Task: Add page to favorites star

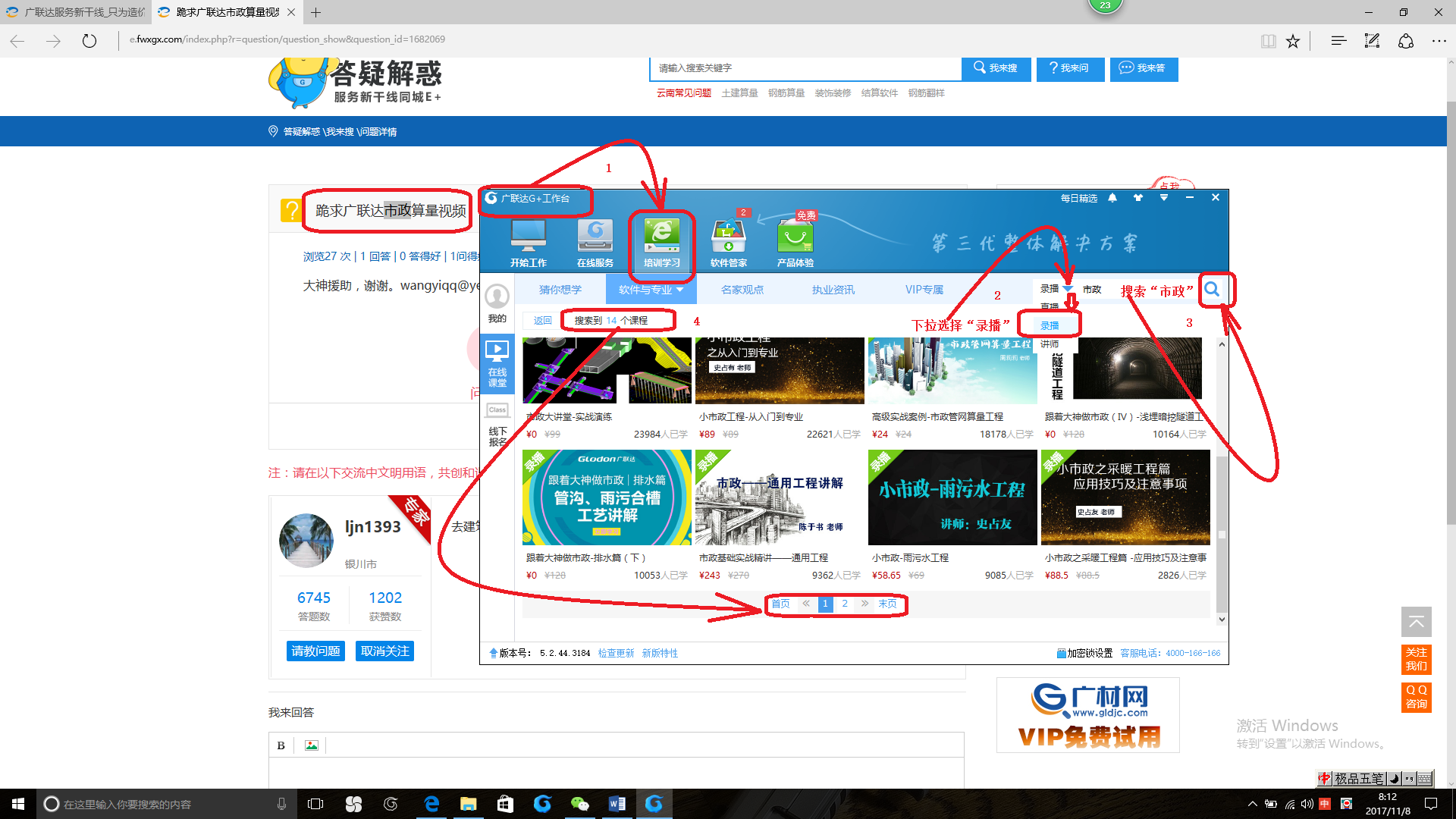Action: tap(1293, 41)
